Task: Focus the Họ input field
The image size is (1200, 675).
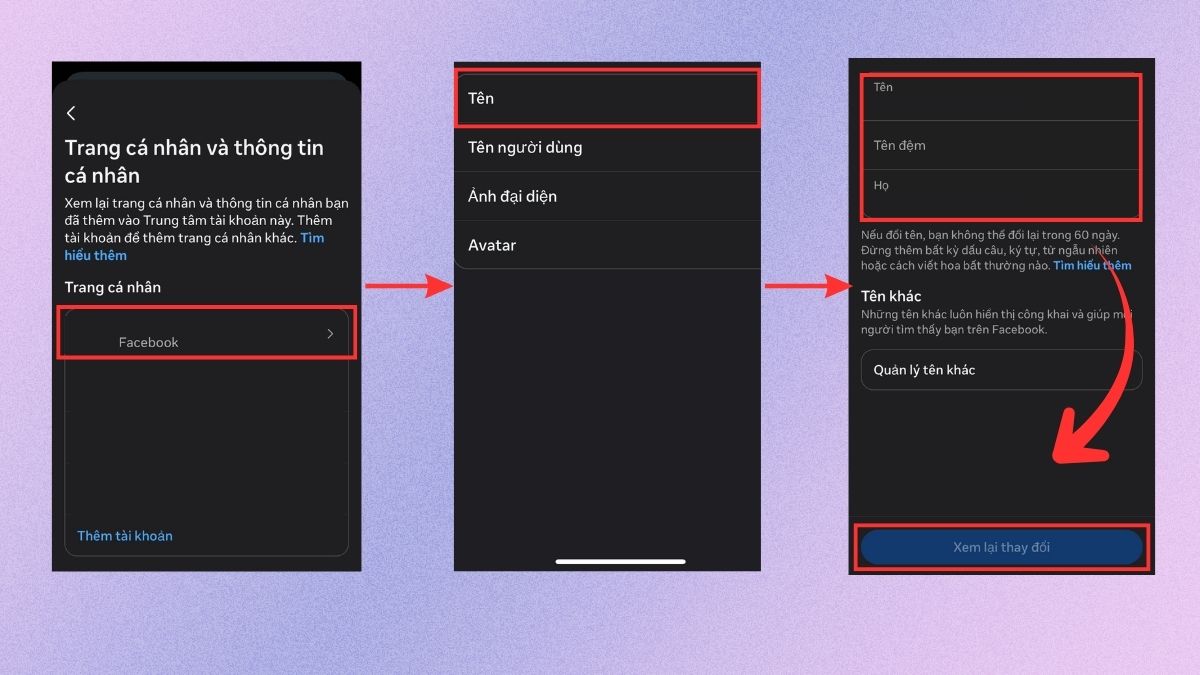Action: pos(1001,193)
